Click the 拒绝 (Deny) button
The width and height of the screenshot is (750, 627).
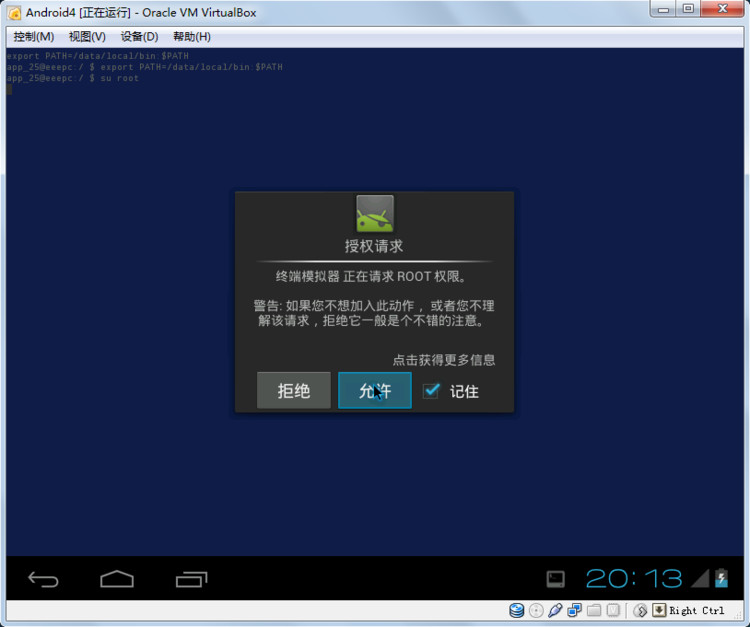tap(294, 391)
